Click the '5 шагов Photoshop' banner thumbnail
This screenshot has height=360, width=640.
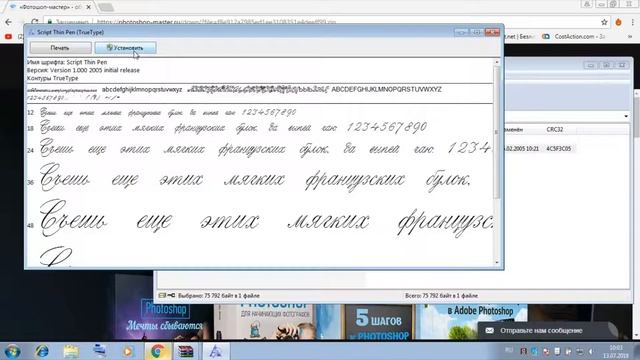[379, 322]
